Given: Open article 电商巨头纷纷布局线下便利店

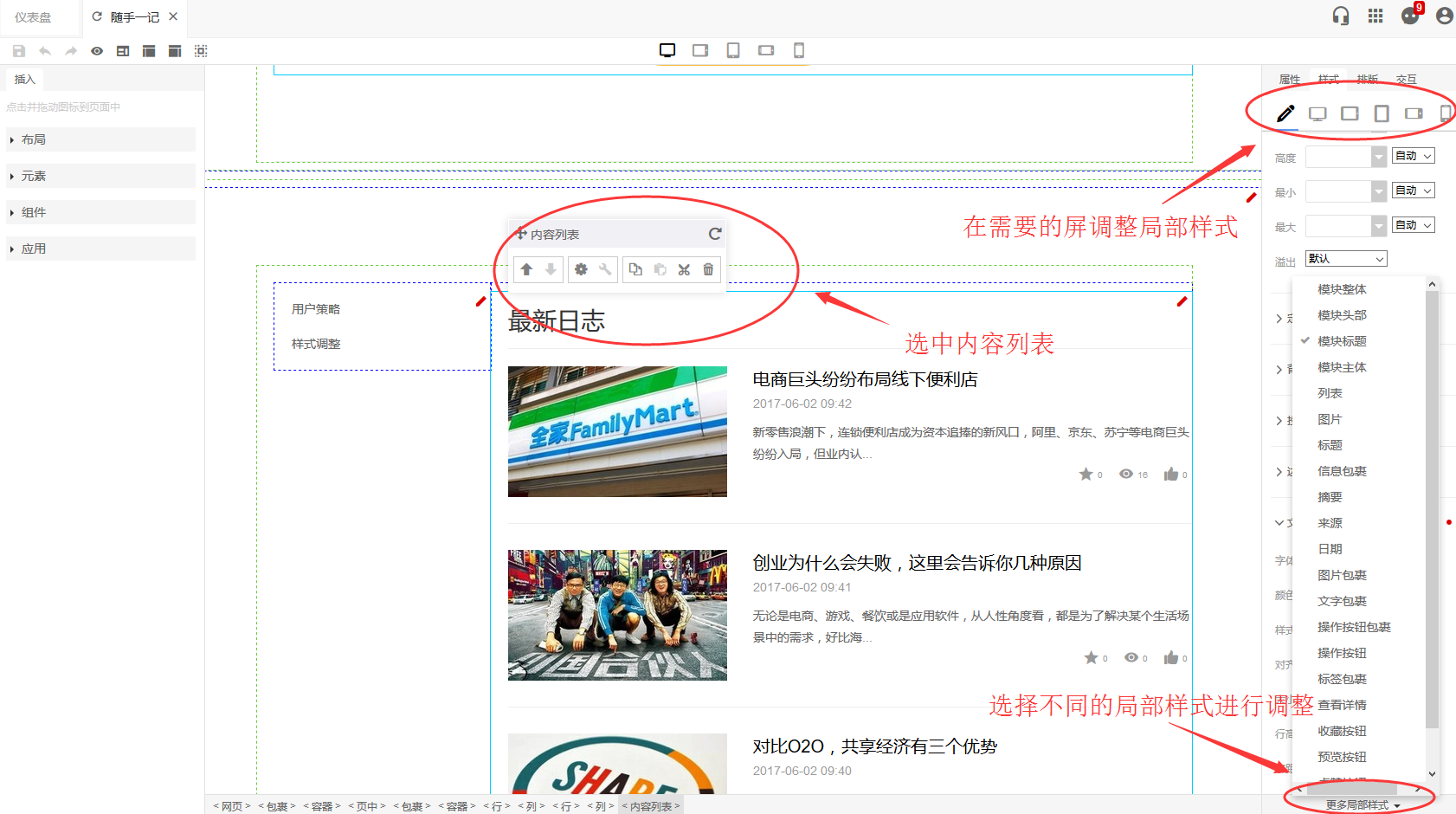Looking at the screenshot, I should pos(865,379).
